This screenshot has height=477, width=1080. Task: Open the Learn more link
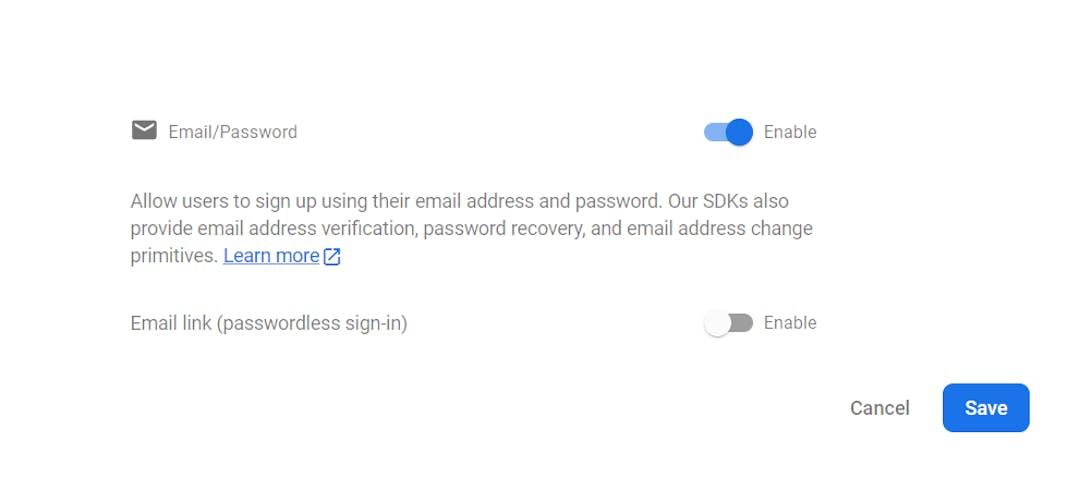pyautogui.click(x=271, y=256)
